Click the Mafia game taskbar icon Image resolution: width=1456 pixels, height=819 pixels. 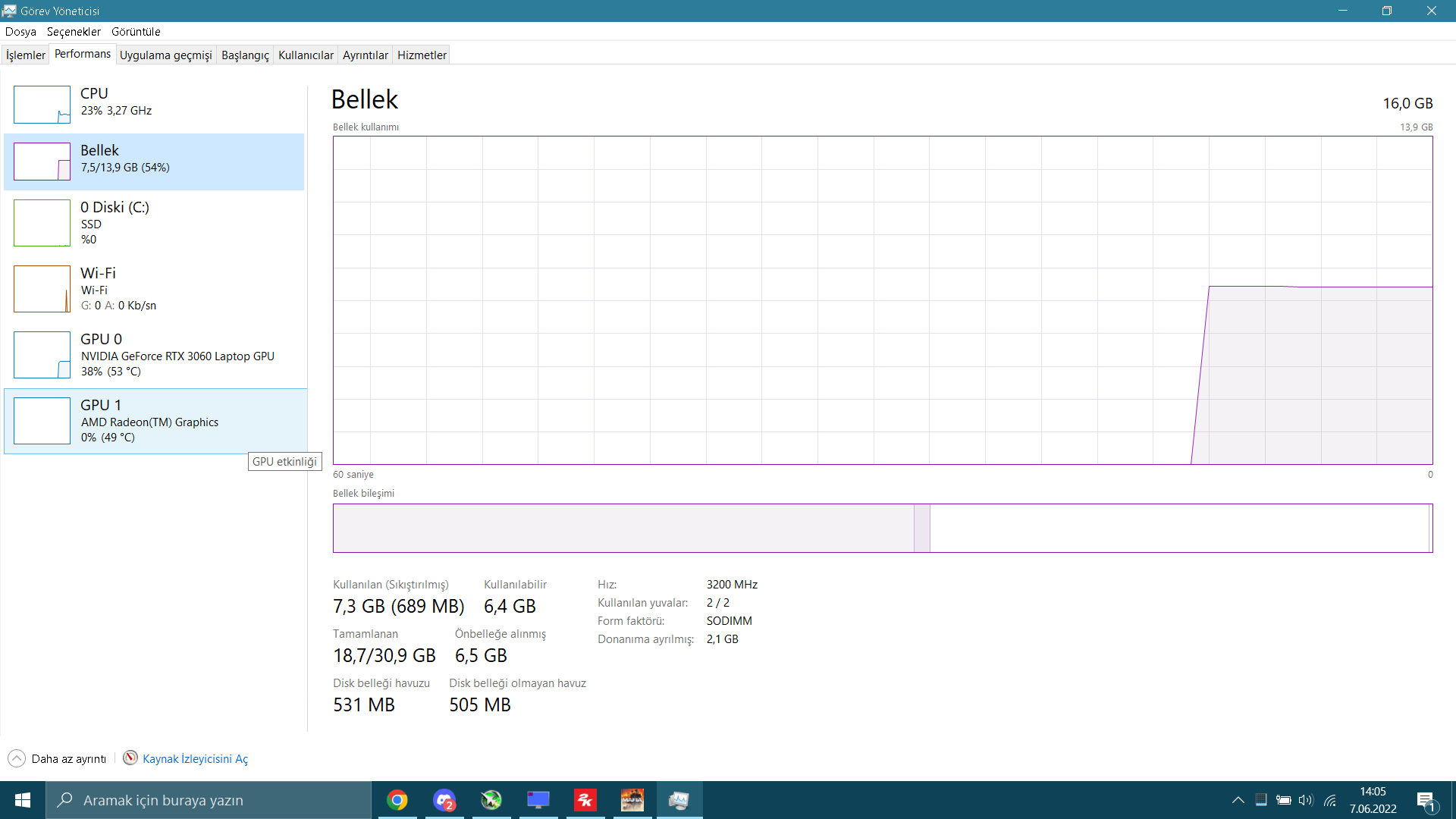632,800
